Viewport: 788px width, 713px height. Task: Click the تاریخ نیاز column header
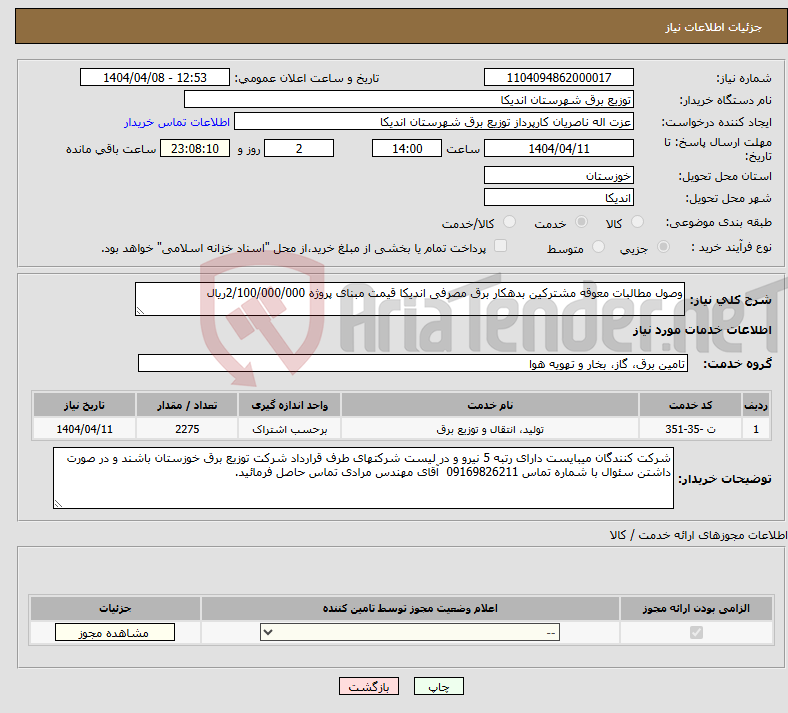click(84, 405)
